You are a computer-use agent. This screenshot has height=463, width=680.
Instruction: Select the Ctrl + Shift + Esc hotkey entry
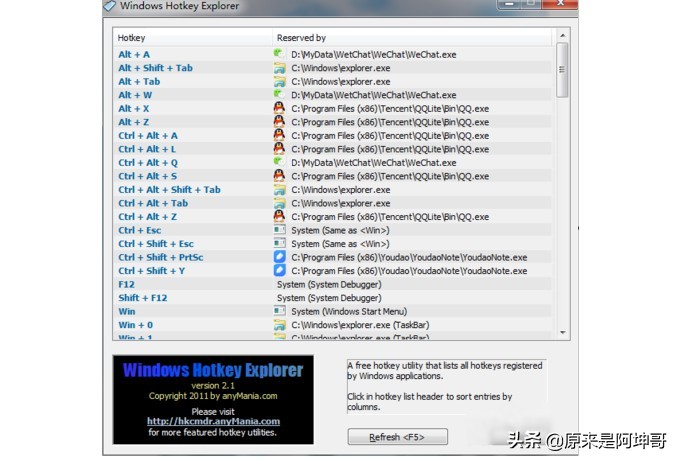(x=156, y=244)
